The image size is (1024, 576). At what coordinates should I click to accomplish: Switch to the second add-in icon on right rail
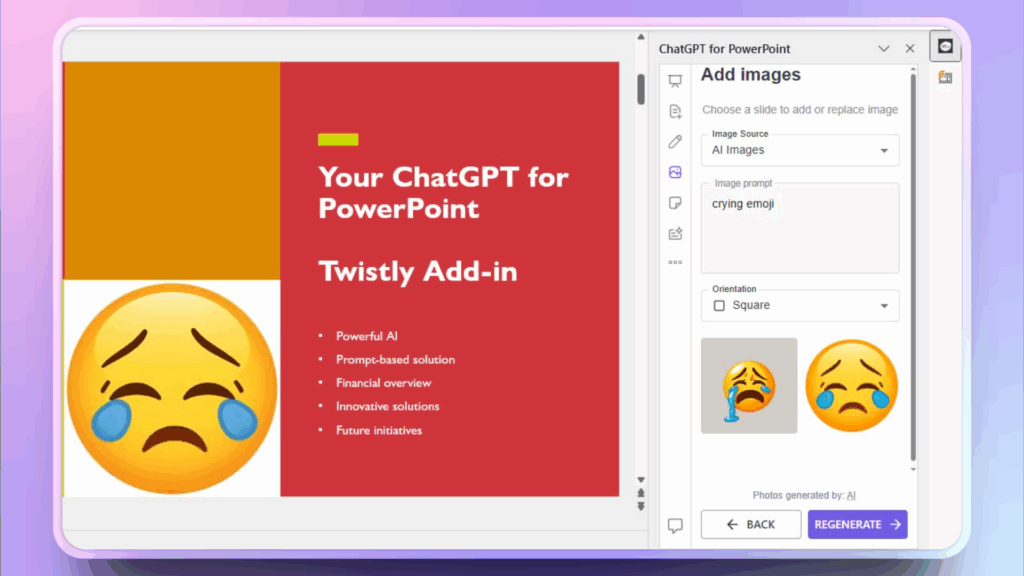[x=945, y=78]
